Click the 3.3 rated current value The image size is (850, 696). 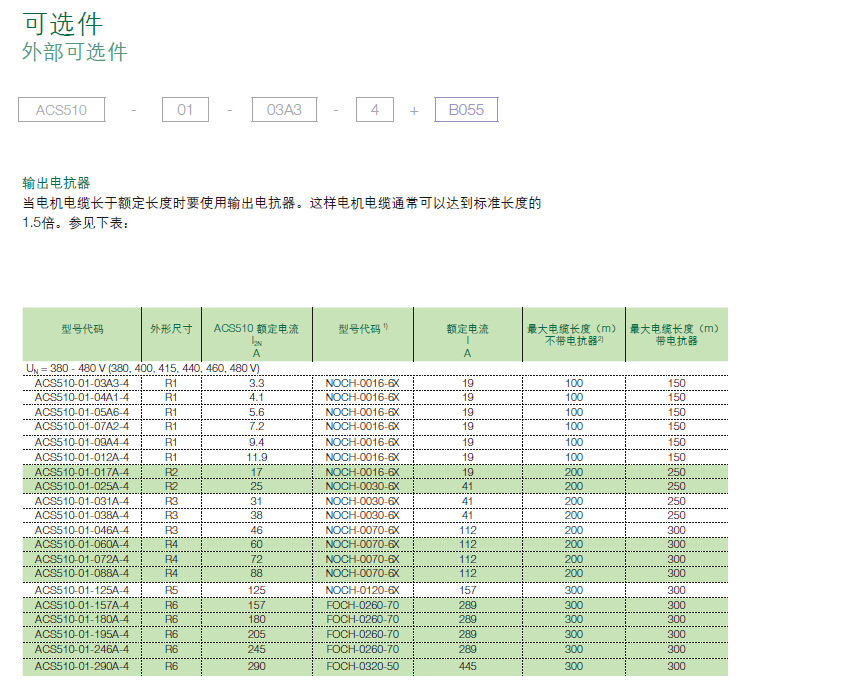click(x=257, y=383)
